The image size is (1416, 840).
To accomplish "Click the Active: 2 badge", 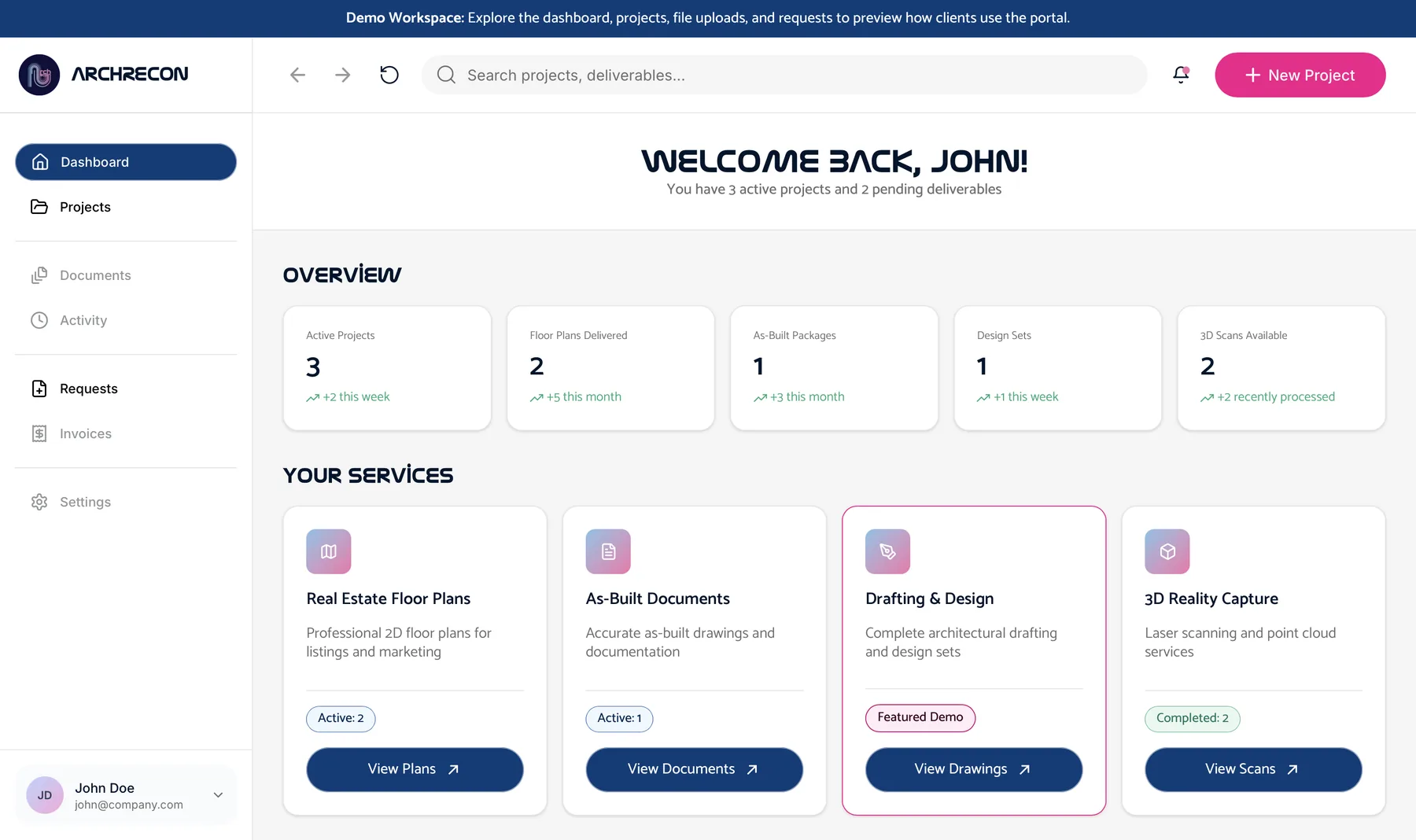I will pyautogui.click(x=341, y=718).
